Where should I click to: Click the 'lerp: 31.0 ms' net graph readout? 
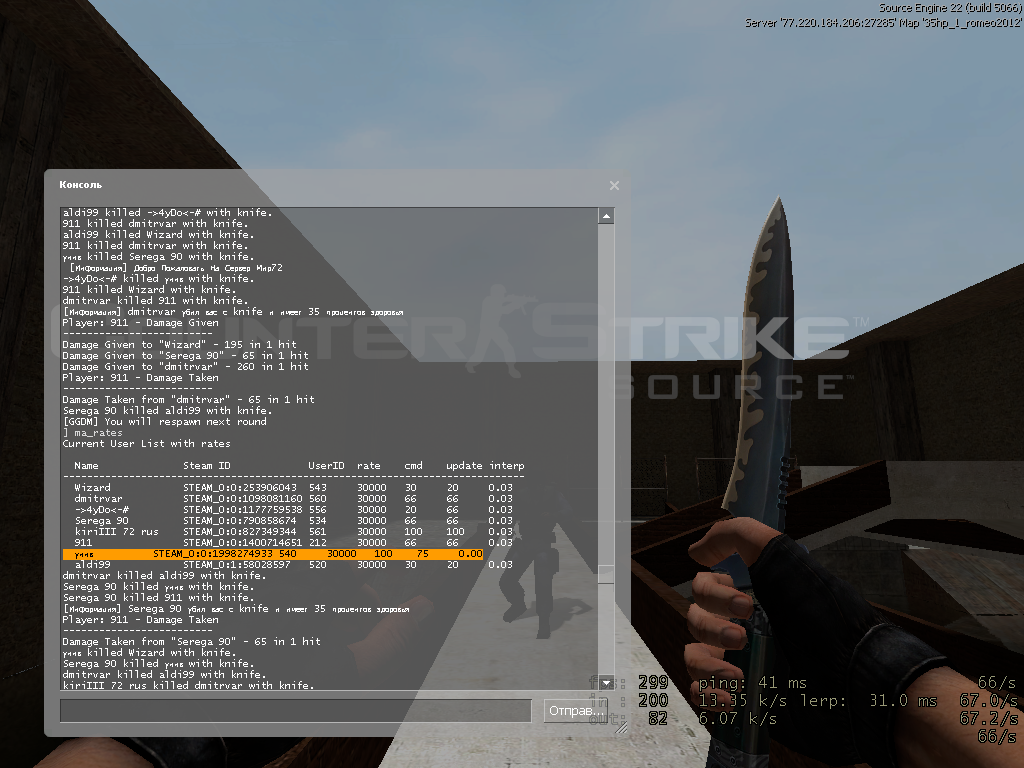(869, 701)
